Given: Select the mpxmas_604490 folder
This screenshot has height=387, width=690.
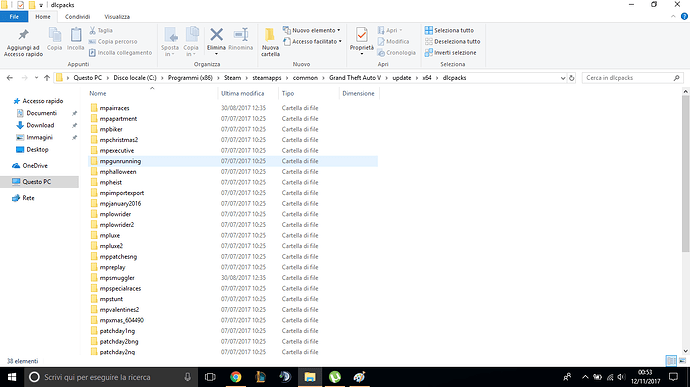Looking at the screenshot, I should (x=233, y=320).
